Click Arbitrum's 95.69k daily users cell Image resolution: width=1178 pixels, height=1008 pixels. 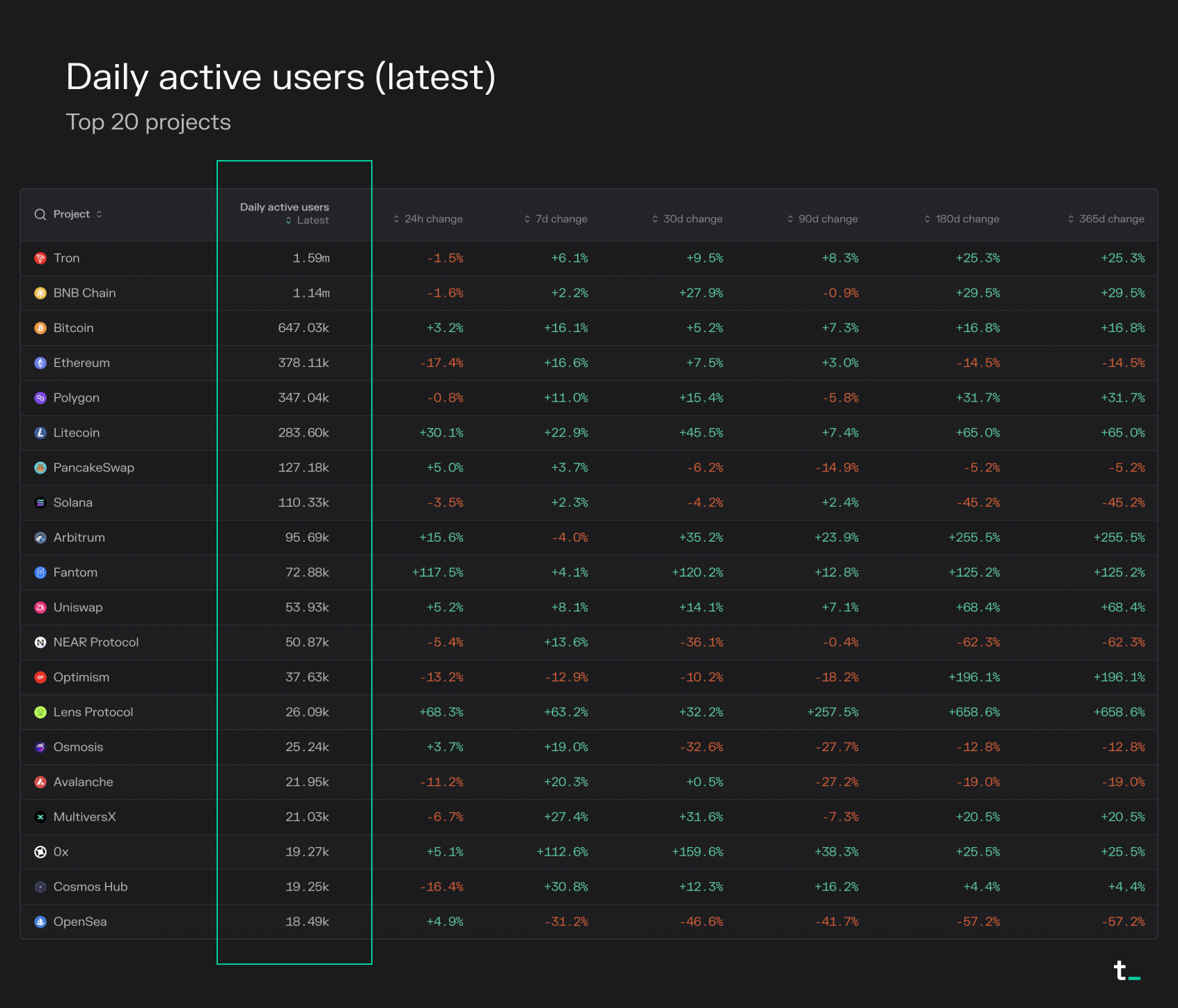tap(307, 537)
